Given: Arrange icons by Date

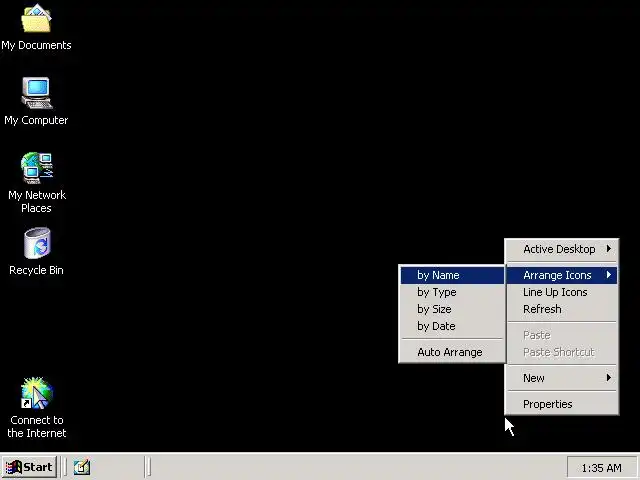Looking at the screenshot, I should pos(452,327).
